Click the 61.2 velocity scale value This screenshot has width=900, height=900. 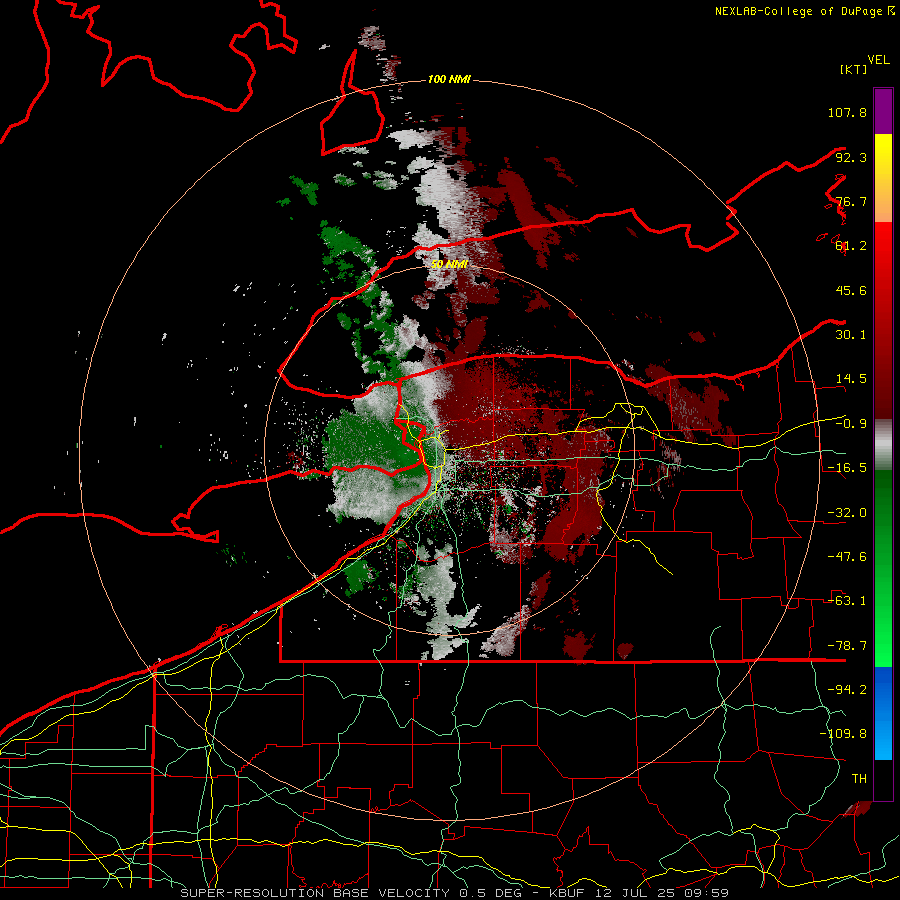tap(851, 246)
